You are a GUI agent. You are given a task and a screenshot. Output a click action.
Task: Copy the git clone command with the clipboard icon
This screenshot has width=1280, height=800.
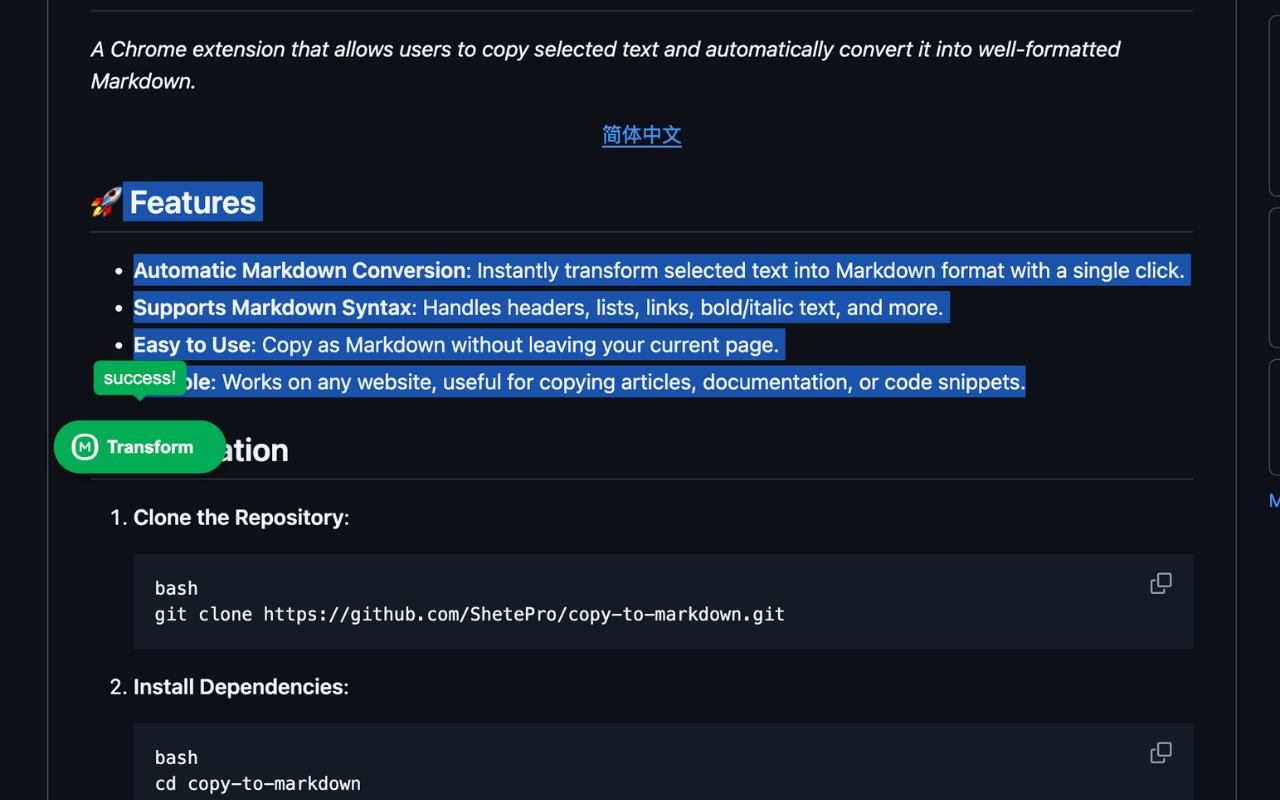point(1160,583)
